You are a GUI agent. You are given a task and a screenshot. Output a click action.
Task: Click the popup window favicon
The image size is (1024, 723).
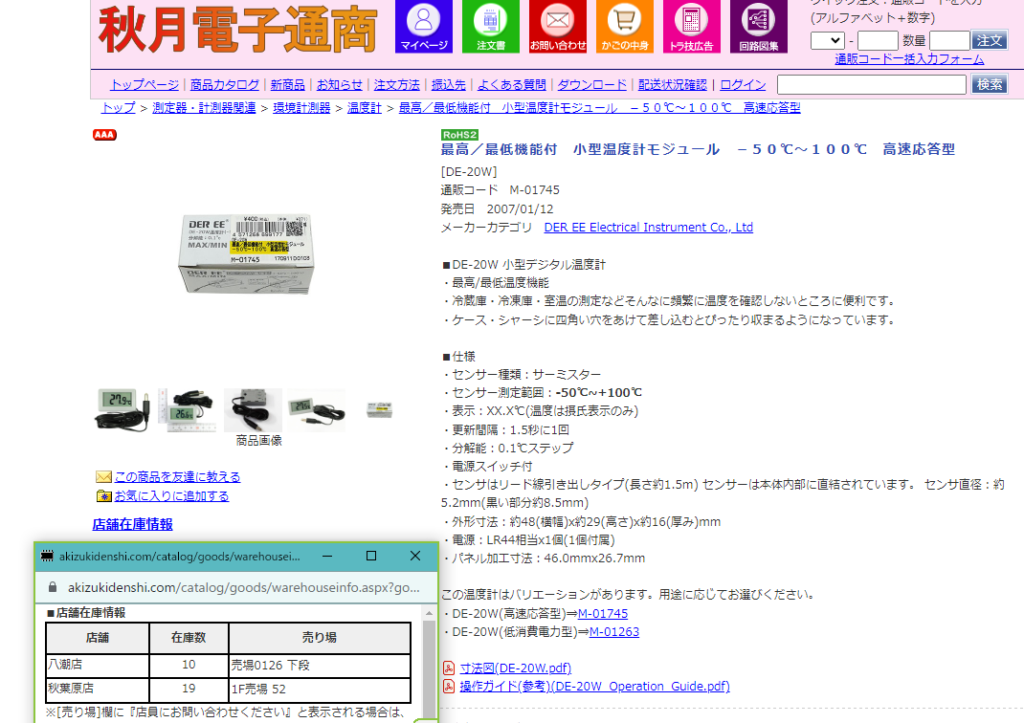47,556
